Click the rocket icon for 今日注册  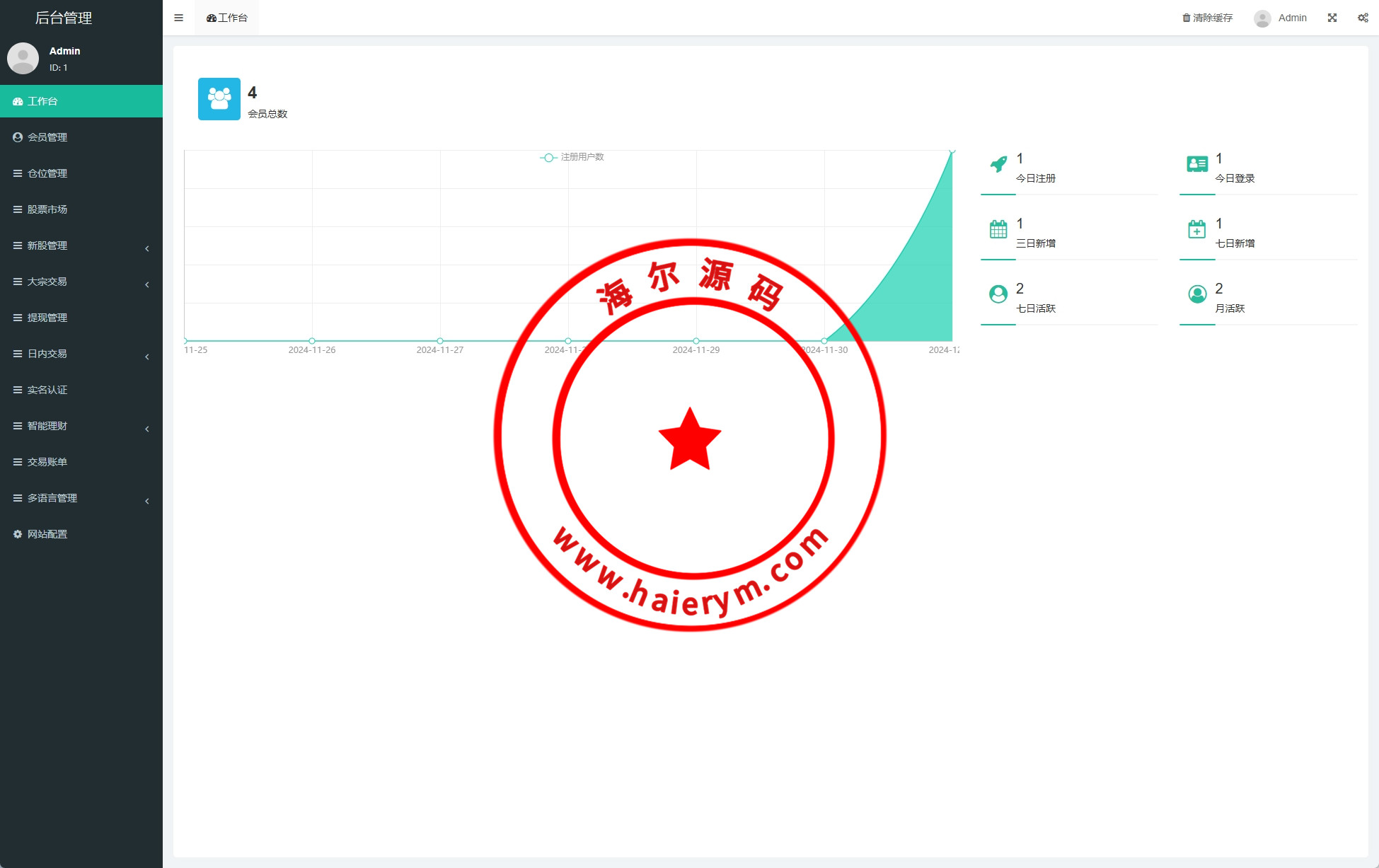click(x=998, y=164)
